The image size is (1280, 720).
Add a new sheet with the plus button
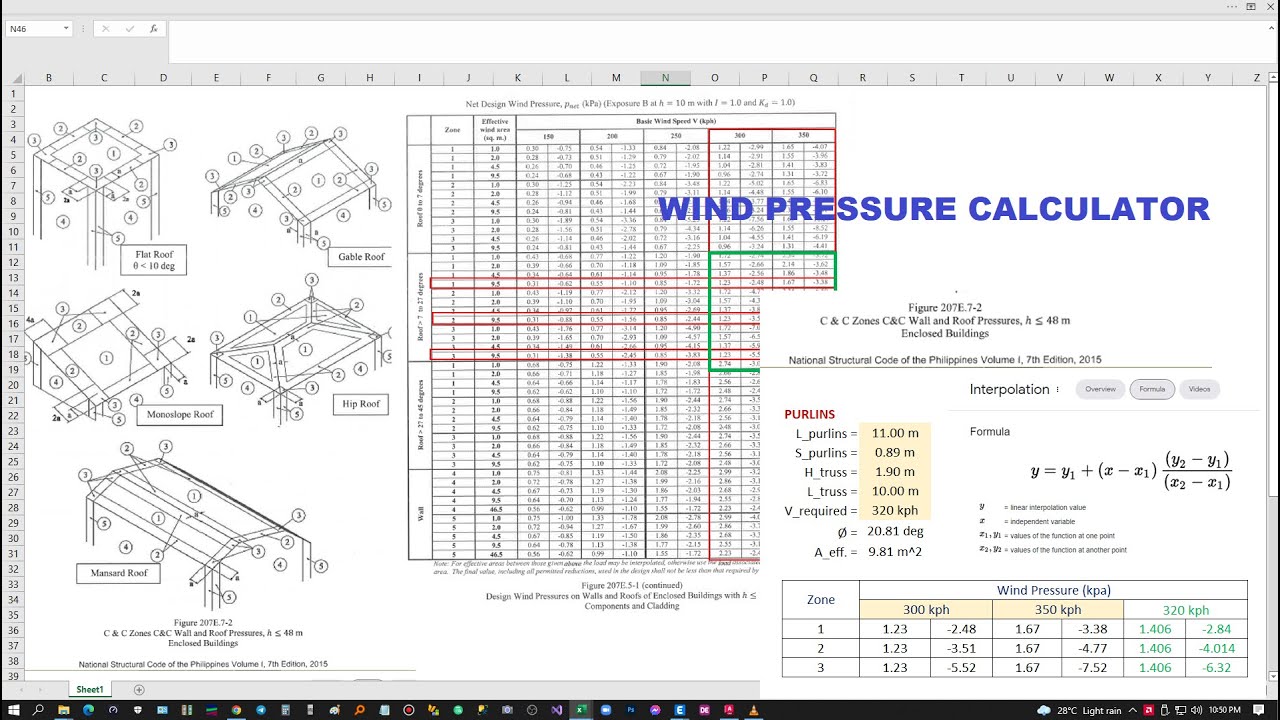pos(139,690)
